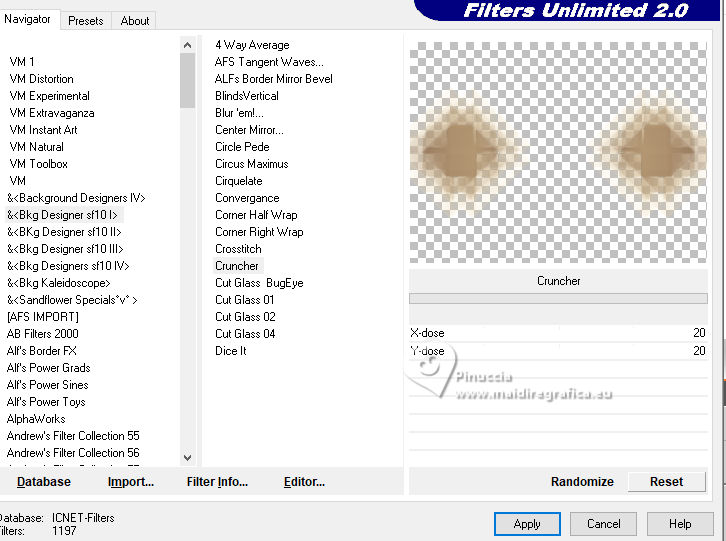Viewport: 726px width, 541px height.
Task: Choose the Dice It filter
Action: (231, 351)
